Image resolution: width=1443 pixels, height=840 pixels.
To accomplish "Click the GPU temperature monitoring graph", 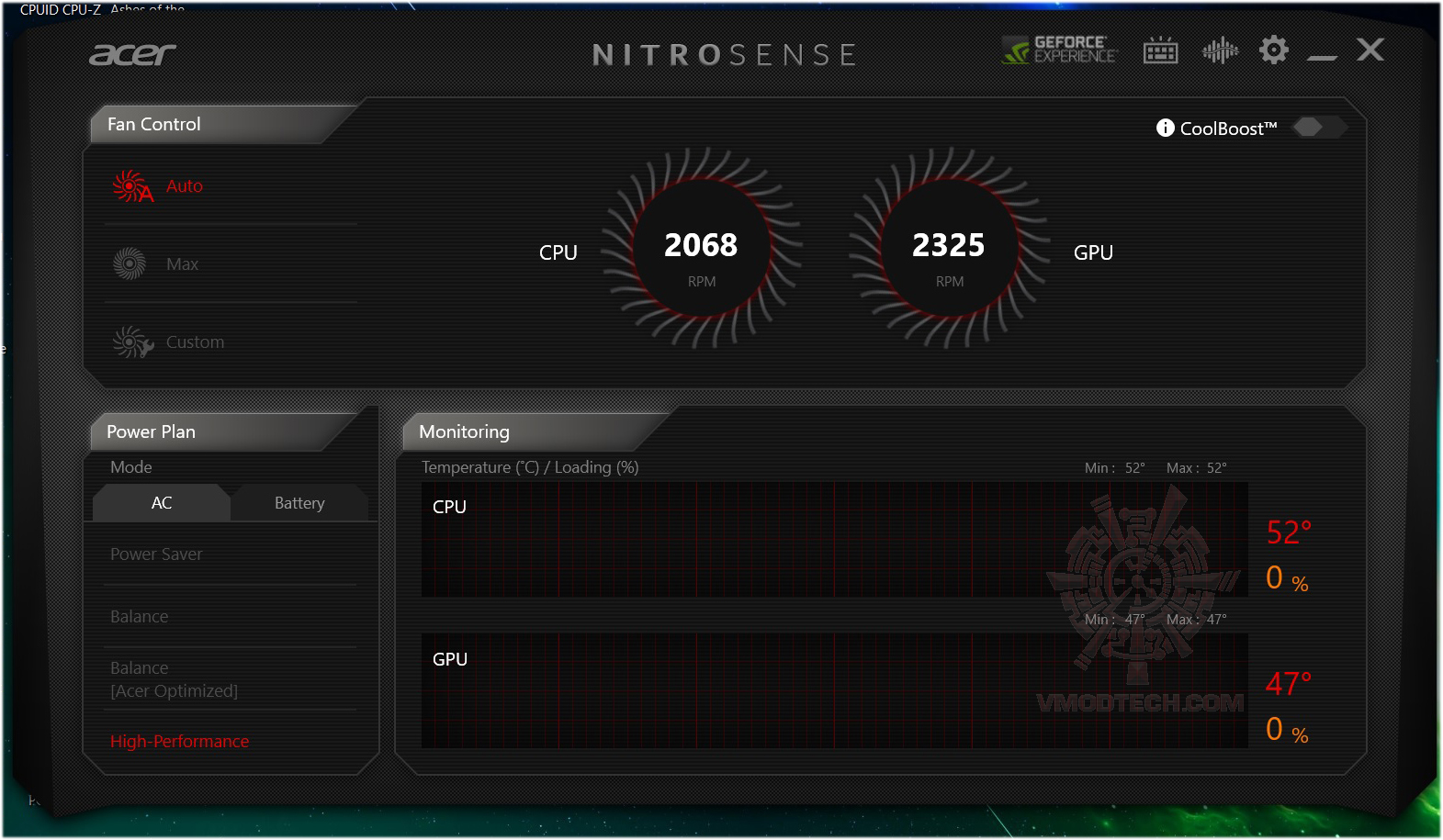I will 834,690.
